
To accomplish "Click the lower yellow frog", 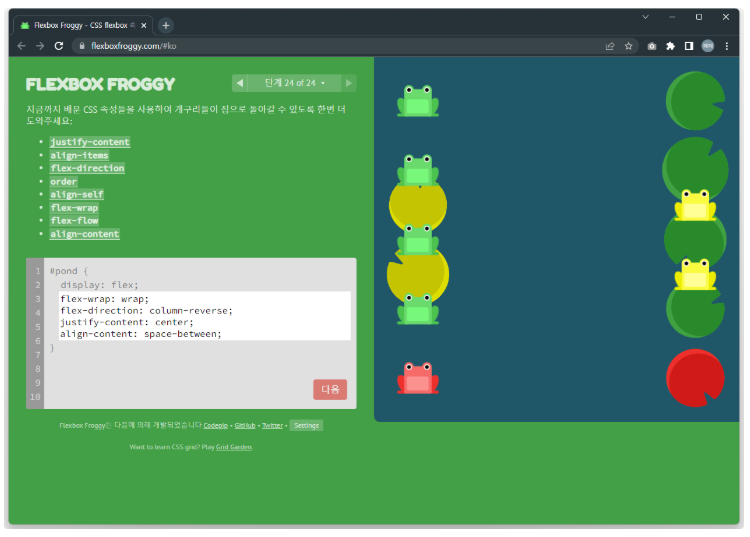I will click(695, 274).
